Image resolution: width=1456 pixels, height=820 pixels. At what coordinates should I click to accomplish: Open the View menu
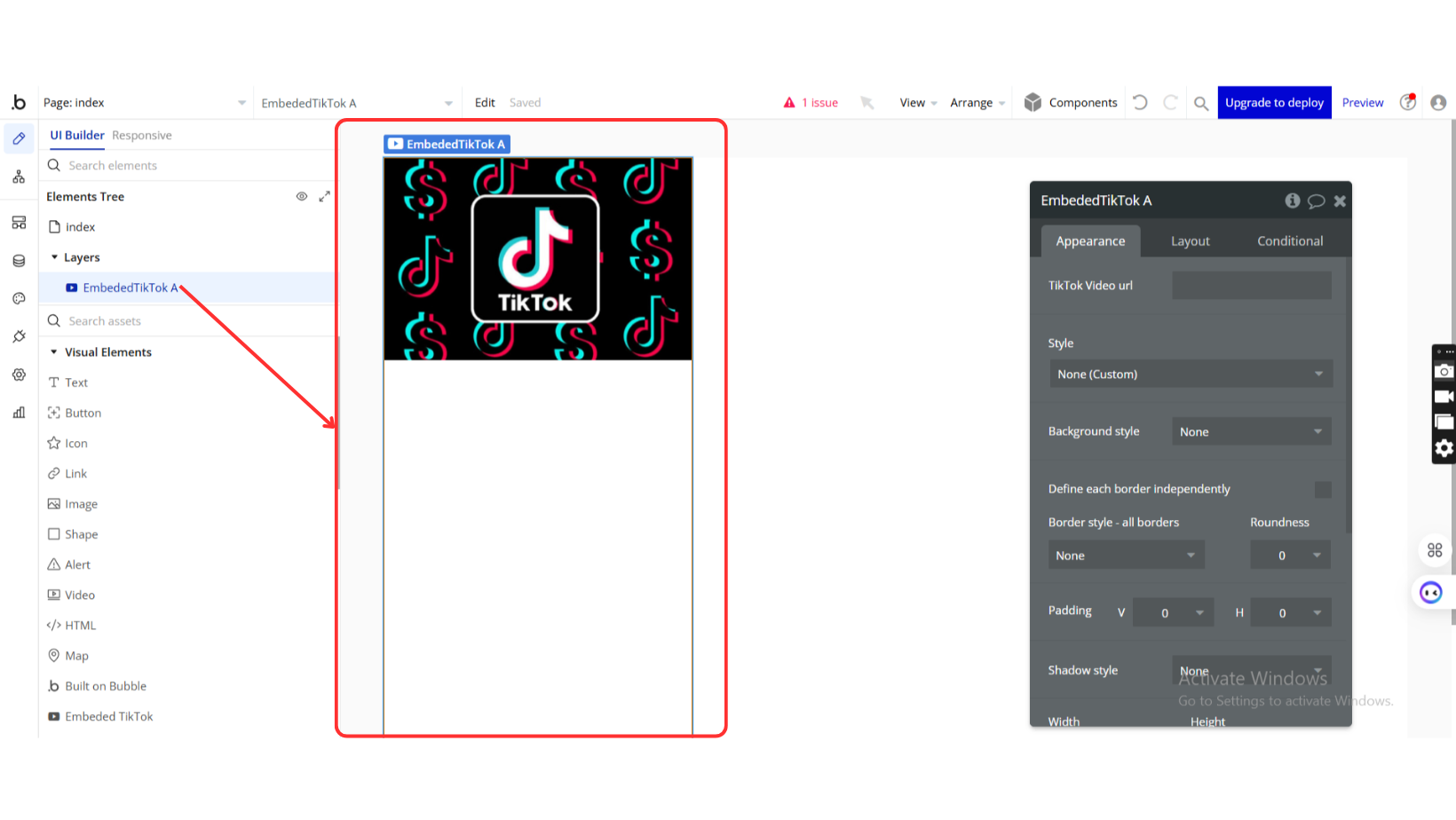(918, 103)
